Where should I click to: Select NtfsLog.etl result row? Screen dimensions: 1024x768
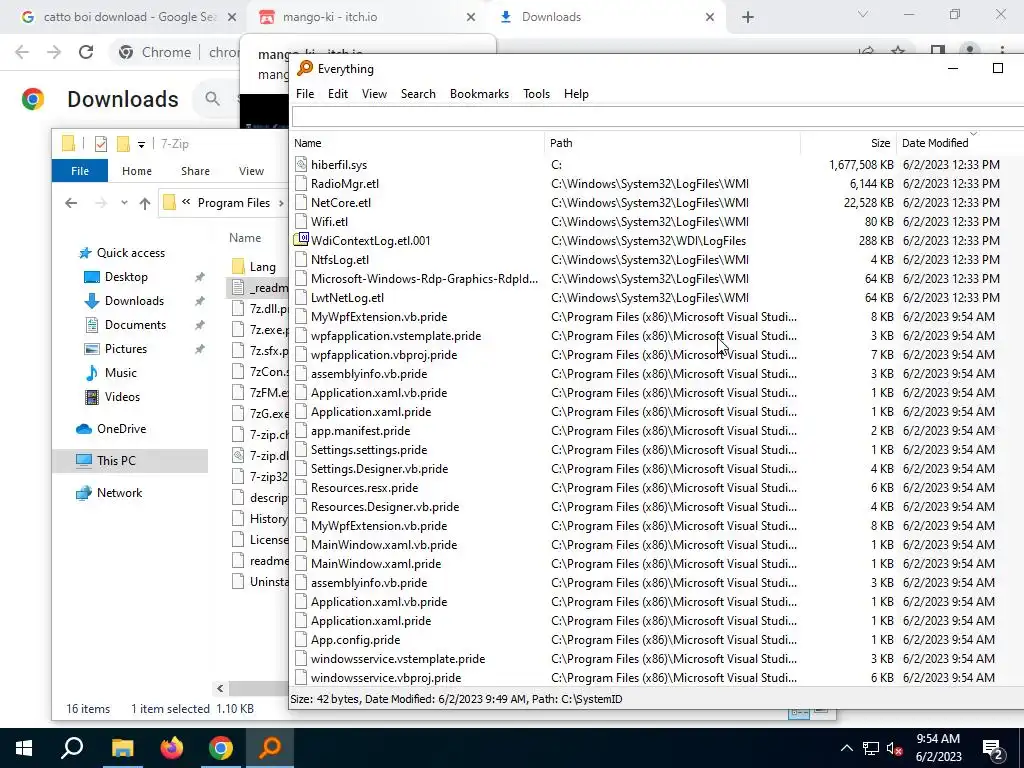(657, 259)
